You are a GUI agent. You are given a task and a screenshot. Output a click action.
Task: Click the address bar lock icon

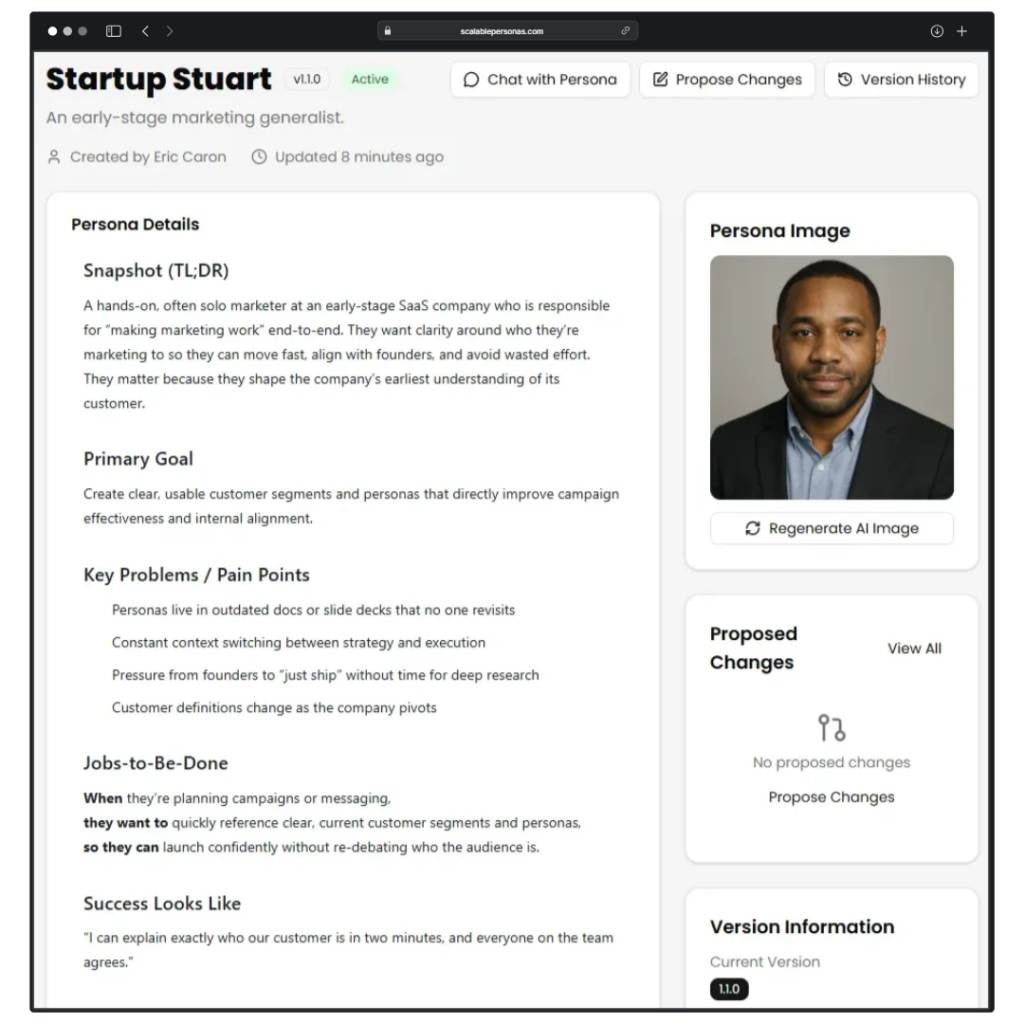click(x=388, y=31)
